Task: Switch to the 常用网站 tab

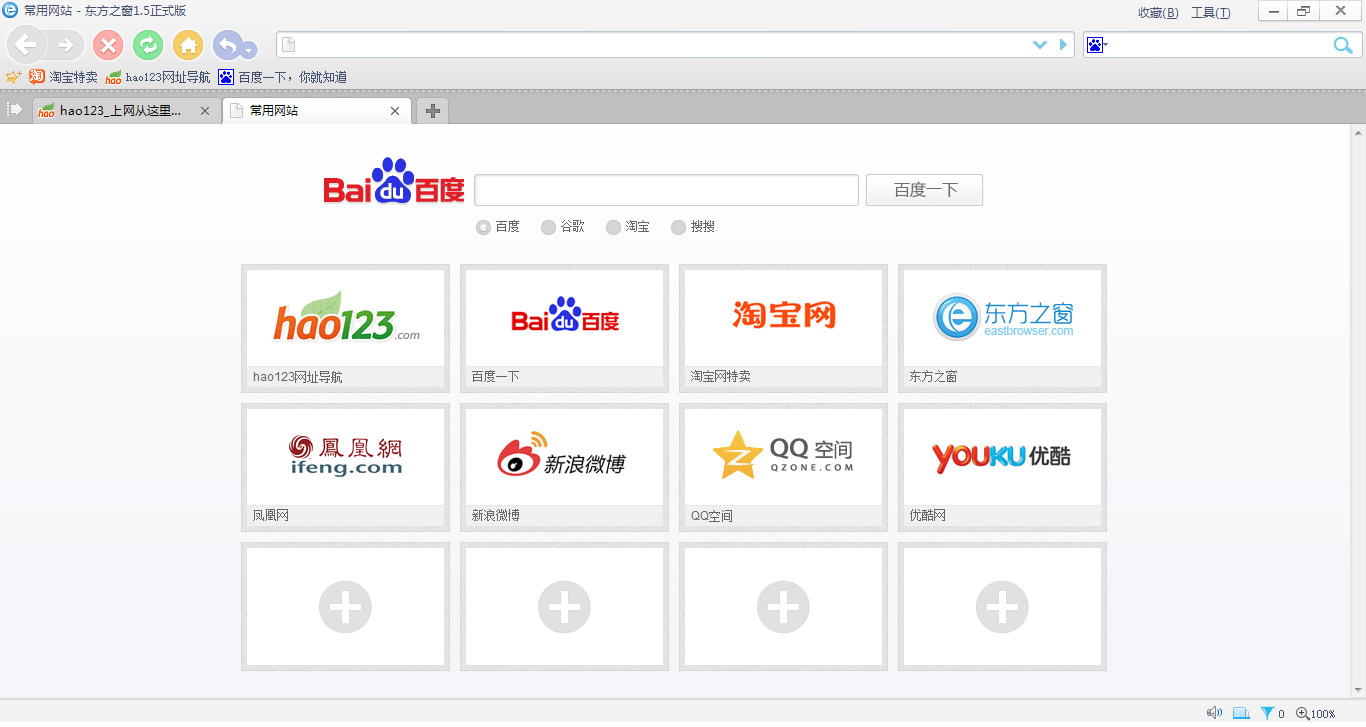Action: point(316,111)
